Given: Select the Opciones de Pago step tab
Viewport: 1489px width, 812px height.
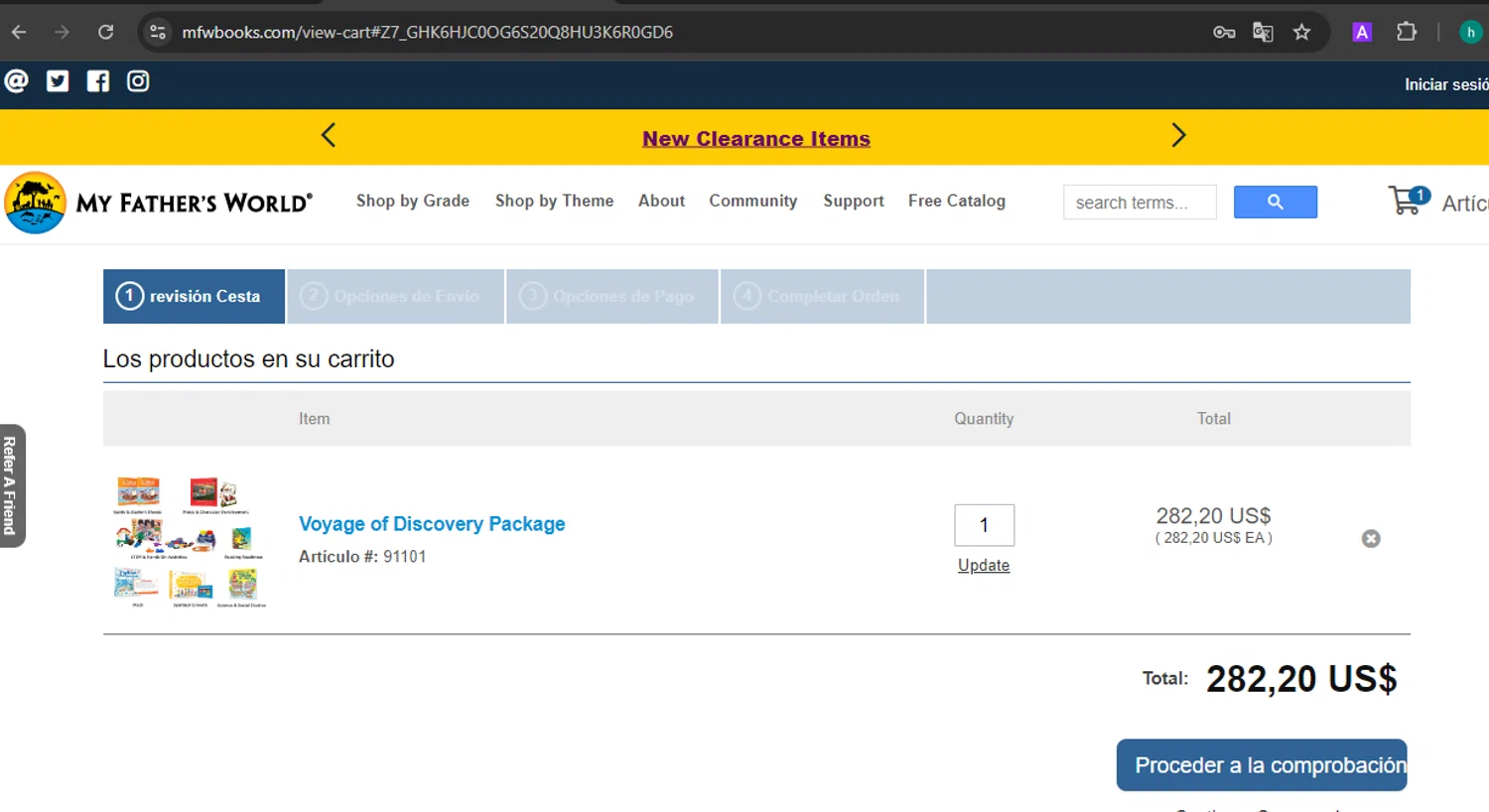Looking at the screenshot, I should [612, 296].
